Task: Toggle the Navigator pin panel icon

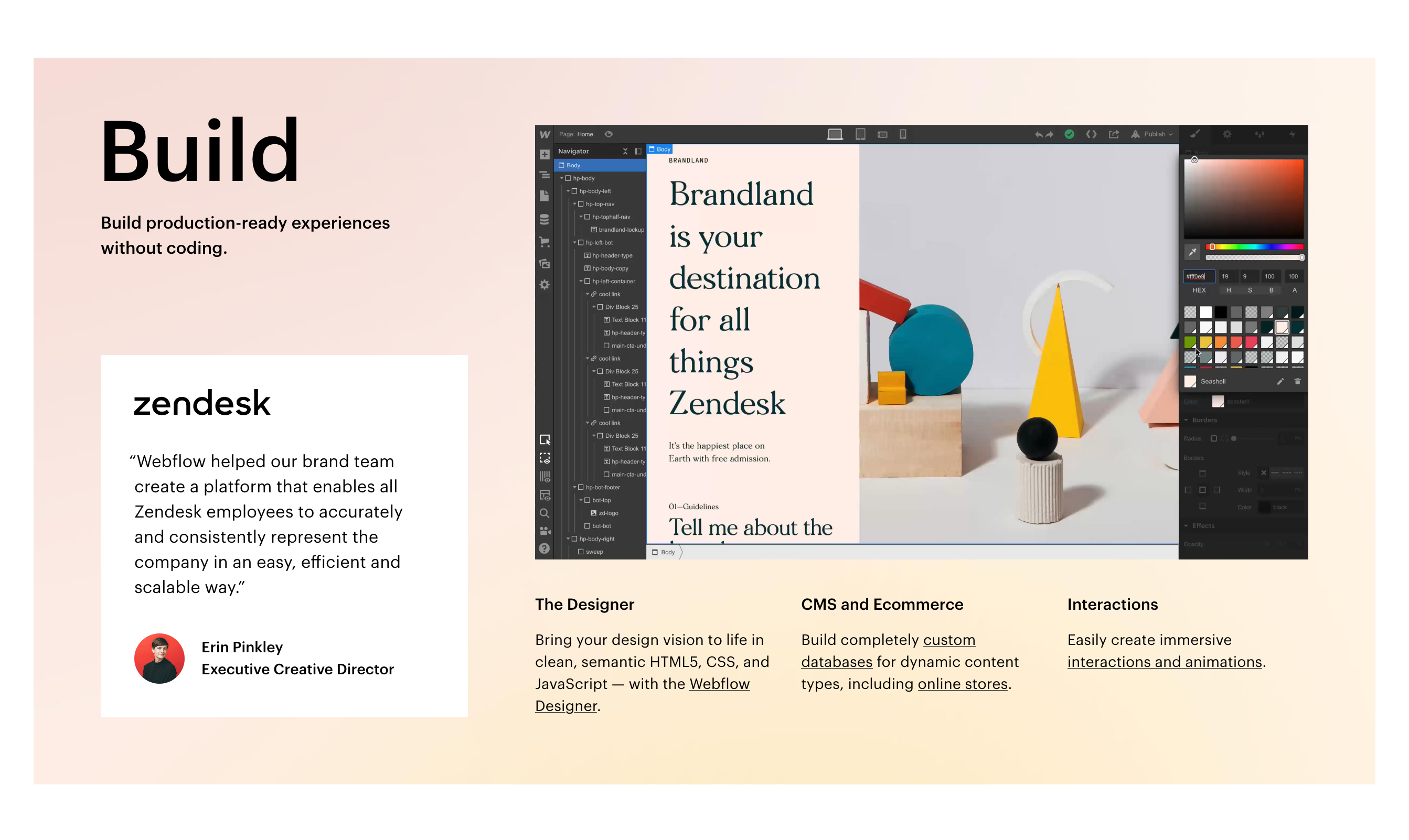Action: tap(638, 151)
